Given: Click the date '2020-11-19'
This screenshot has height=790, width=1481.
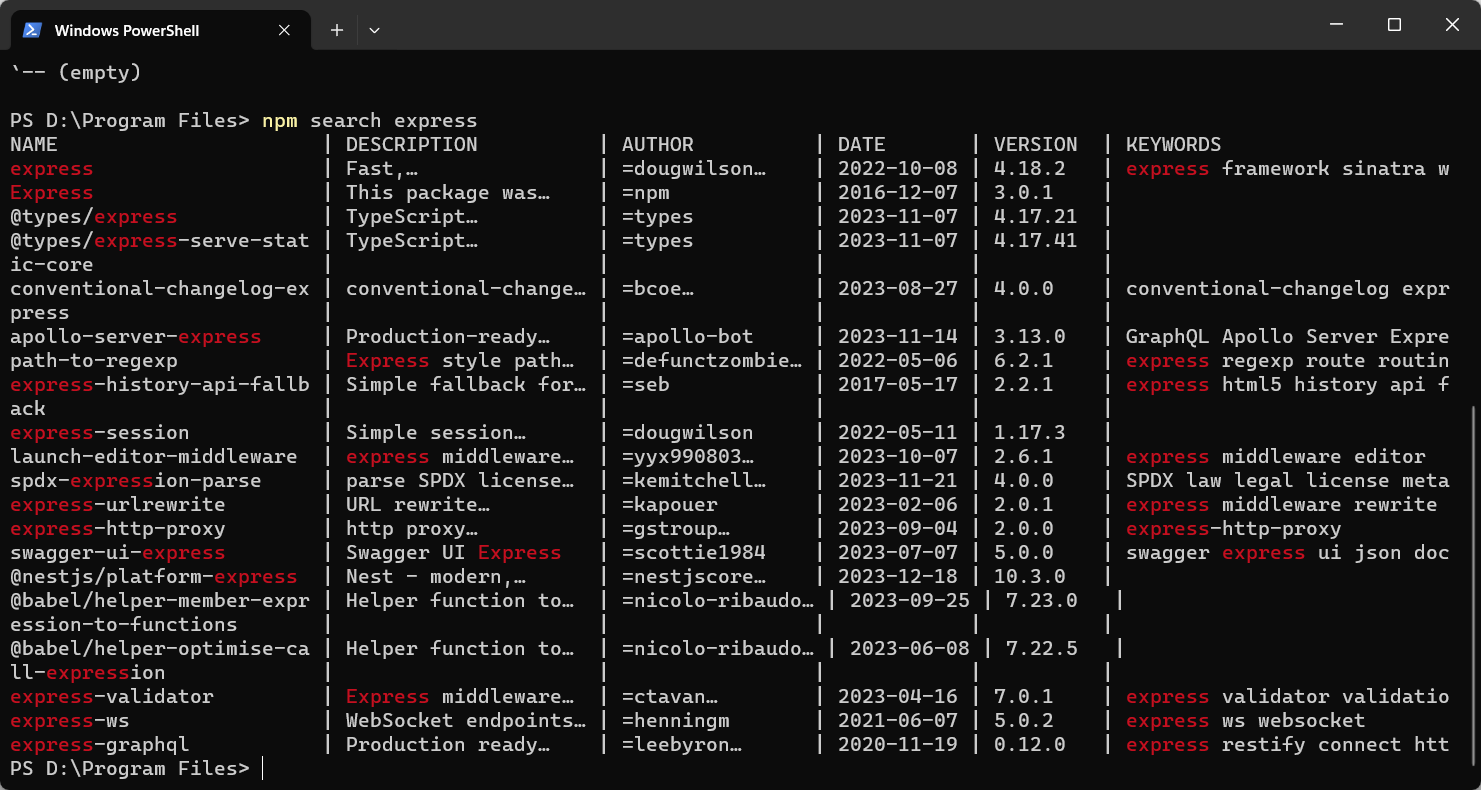Looking at the screenshot, I should tap(898, 745).
